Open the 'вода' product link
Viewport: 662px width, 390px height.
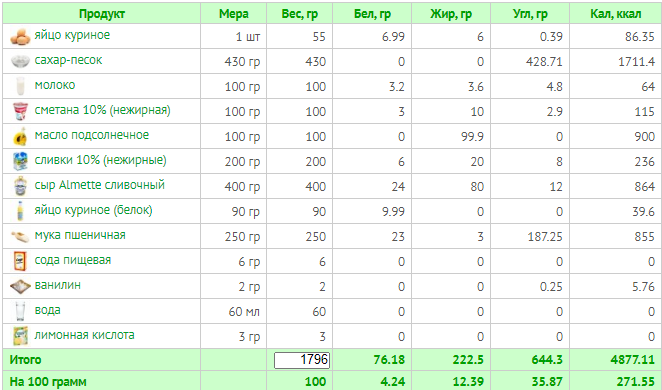(47, 310)
